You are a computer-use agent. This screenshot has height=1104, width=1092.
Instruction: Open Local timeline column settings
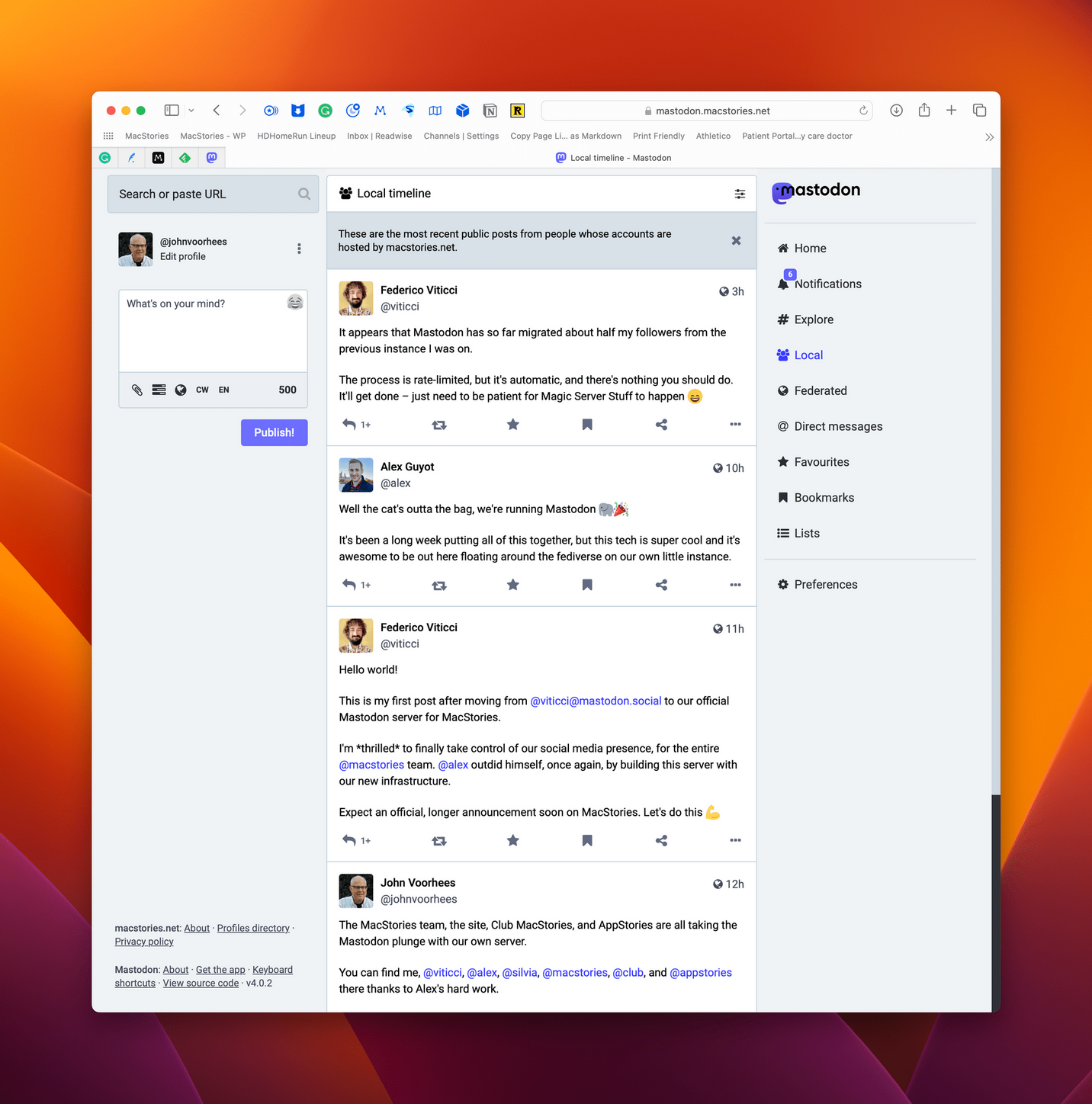point(740,194)
